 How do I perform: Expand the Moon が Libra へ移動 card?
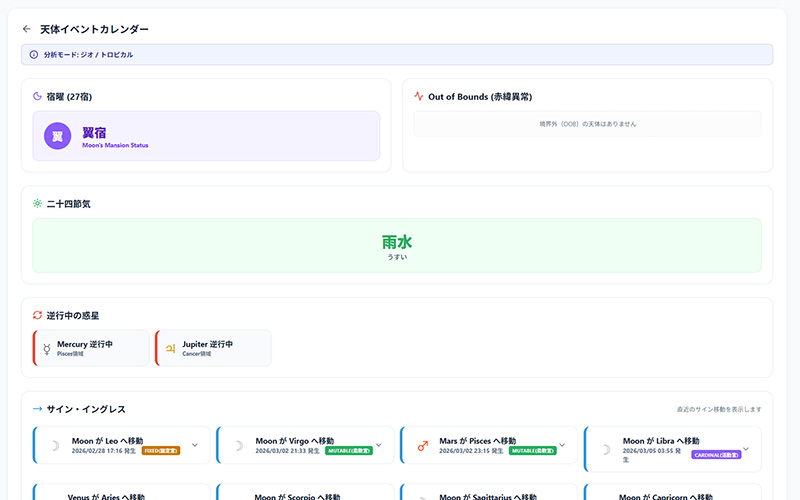point(746,445)
